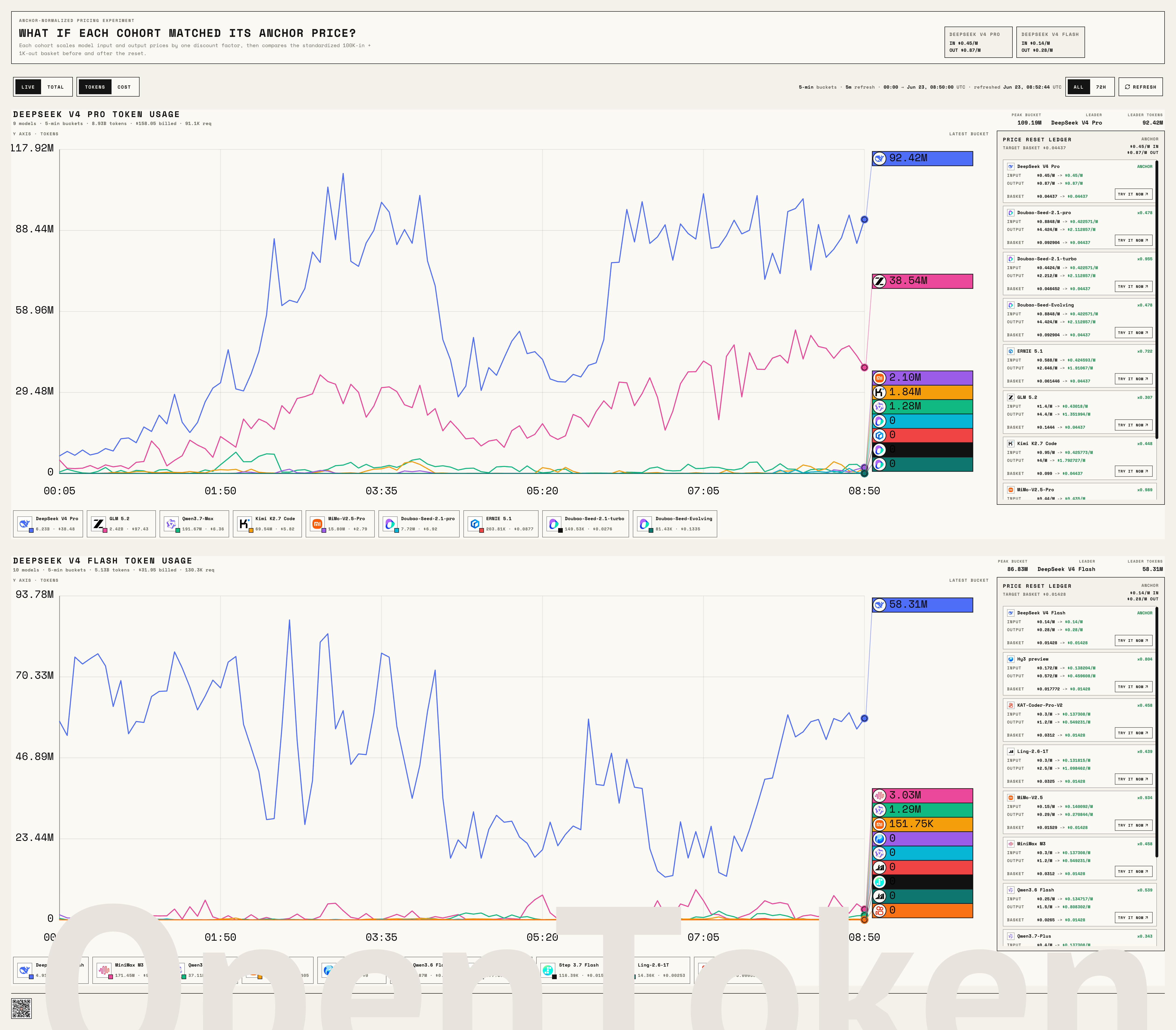Click DeepSeek V4 Pro whale icon in legend
Screen dimensions: 1176x1030
click(24, 524)
